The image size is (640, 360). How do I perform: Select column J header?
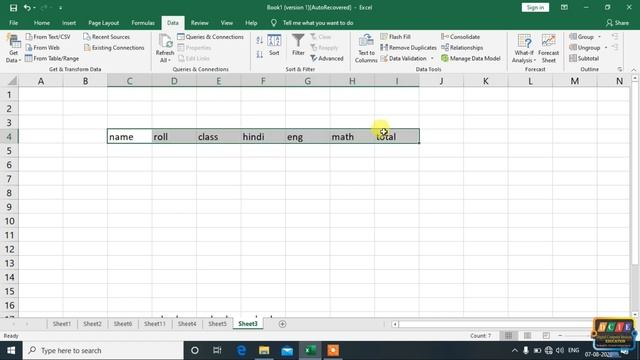tap(441, 81)
